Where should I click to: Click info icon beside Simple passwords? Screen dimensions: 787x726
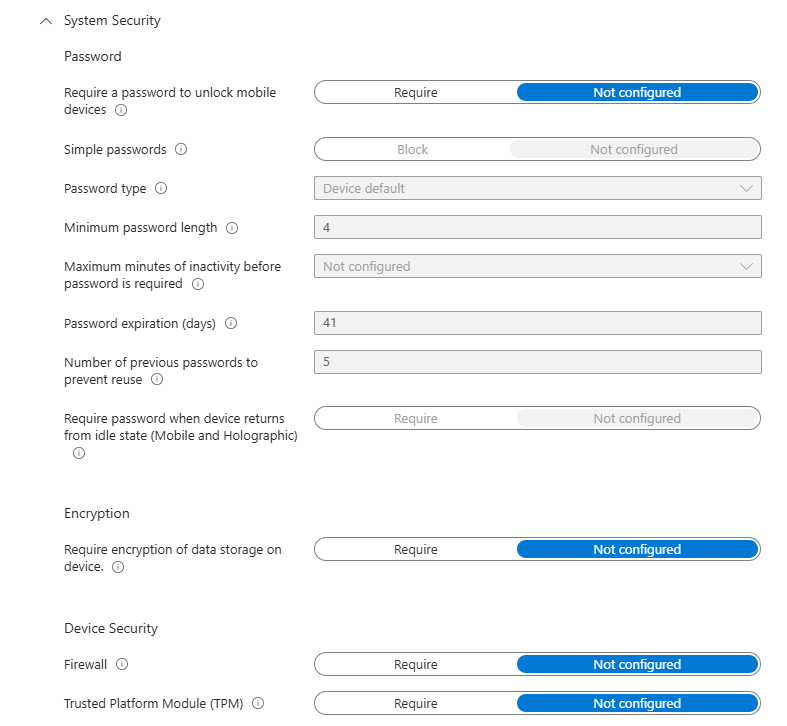click(x=181, y=150)
